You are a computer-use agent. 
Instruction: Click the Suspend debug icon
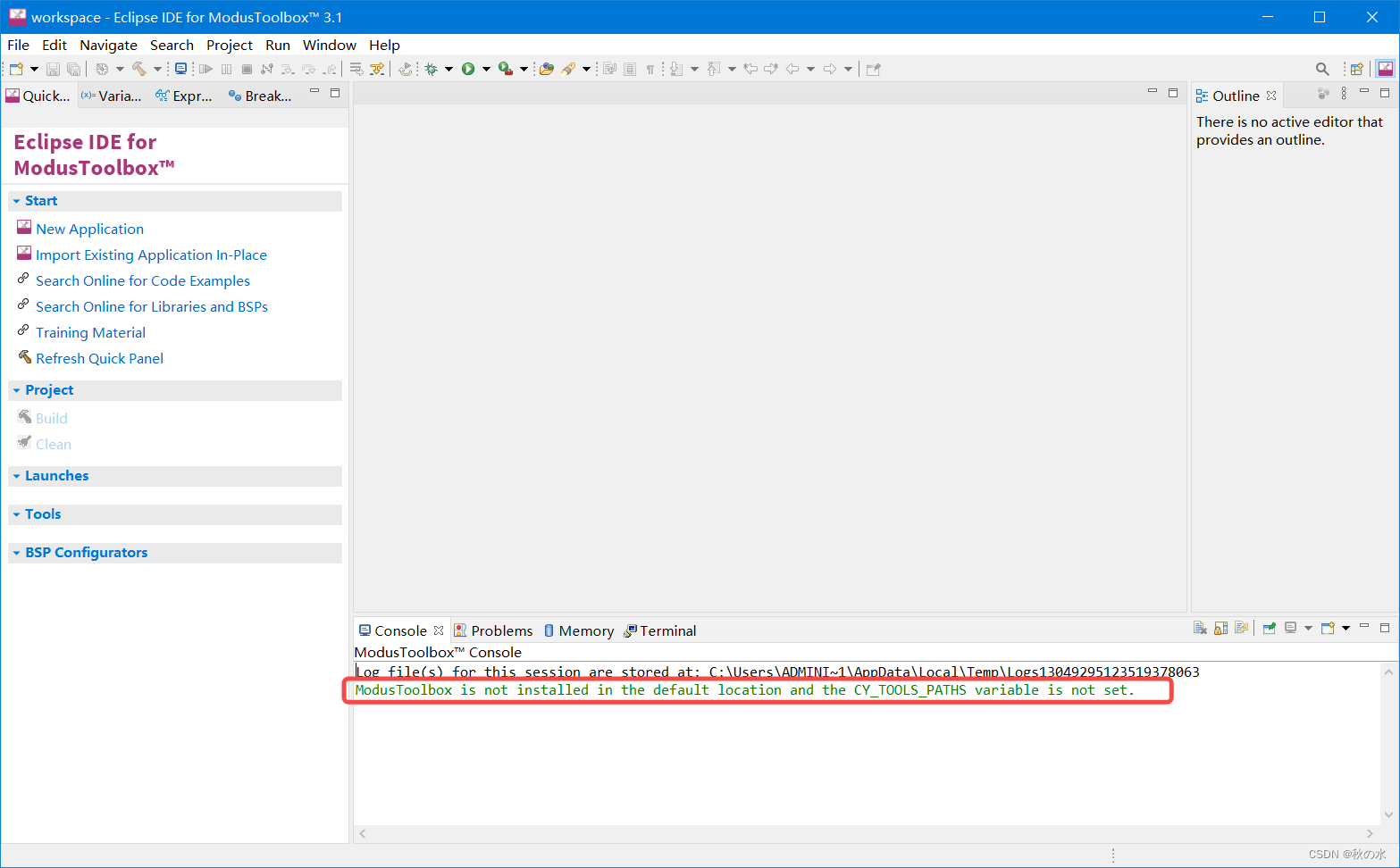(x=226, y=69)
